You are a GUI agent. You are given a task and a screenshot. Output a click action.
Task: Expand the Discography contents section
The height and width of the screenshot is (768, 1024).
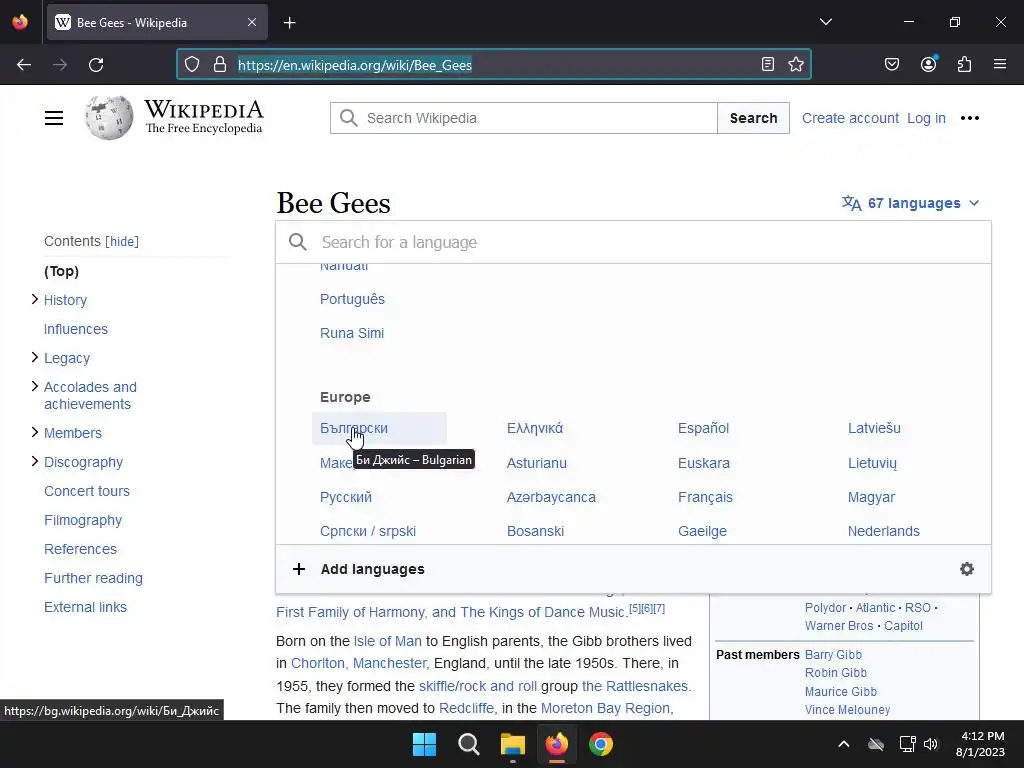[x=35, y=461]
